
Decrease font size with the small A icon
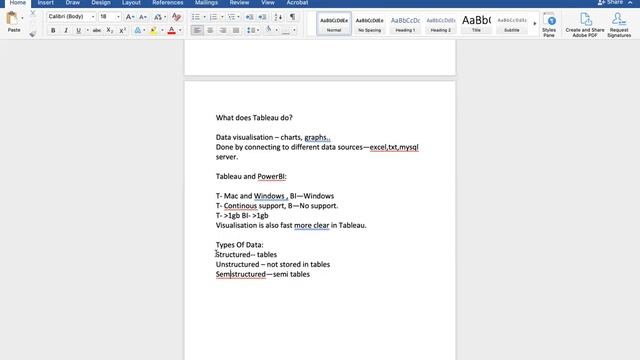[x=142, y=17]
